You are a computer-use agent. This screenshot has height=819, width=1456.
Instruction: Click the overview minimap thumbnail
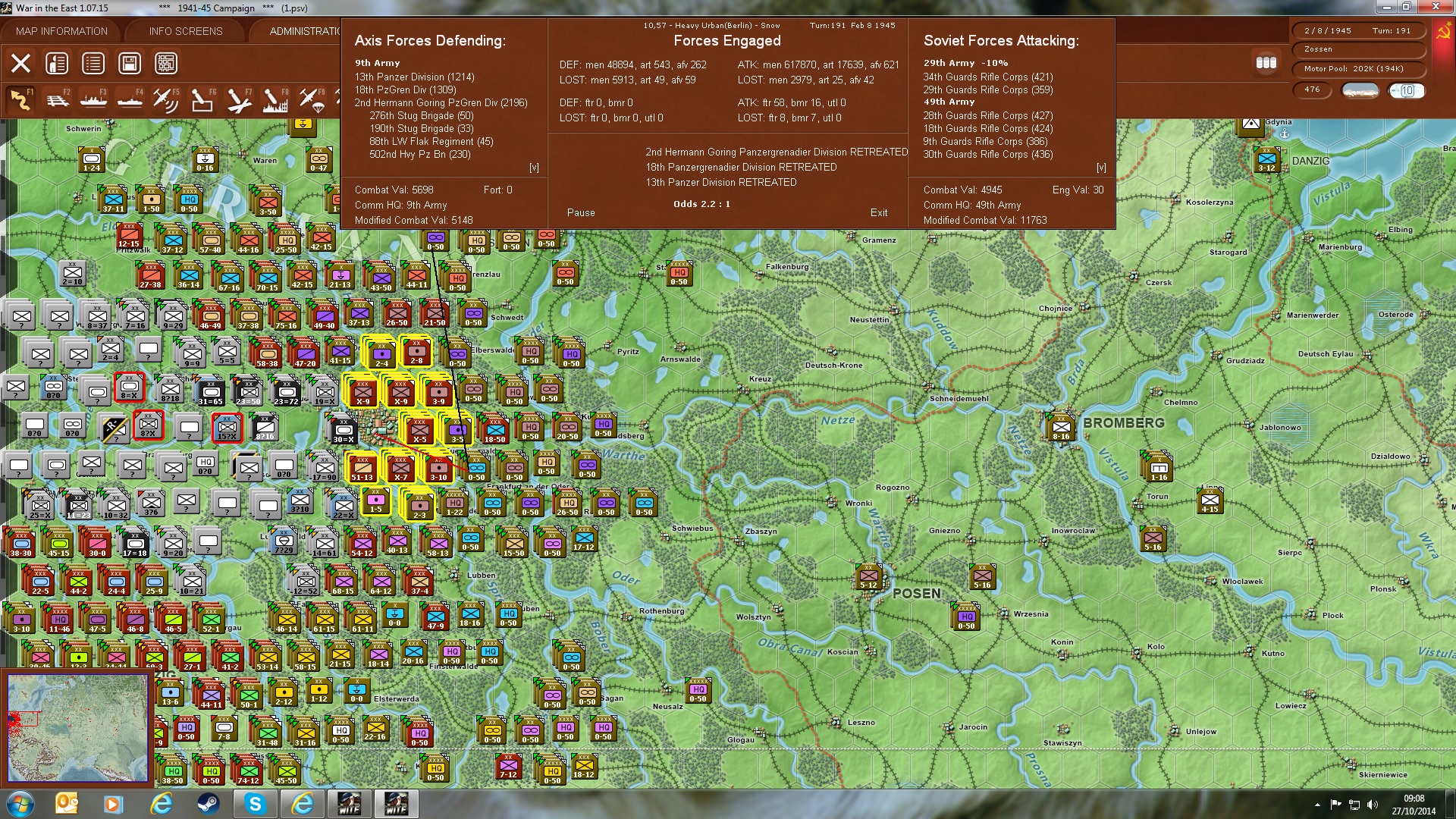pos(77,727)
